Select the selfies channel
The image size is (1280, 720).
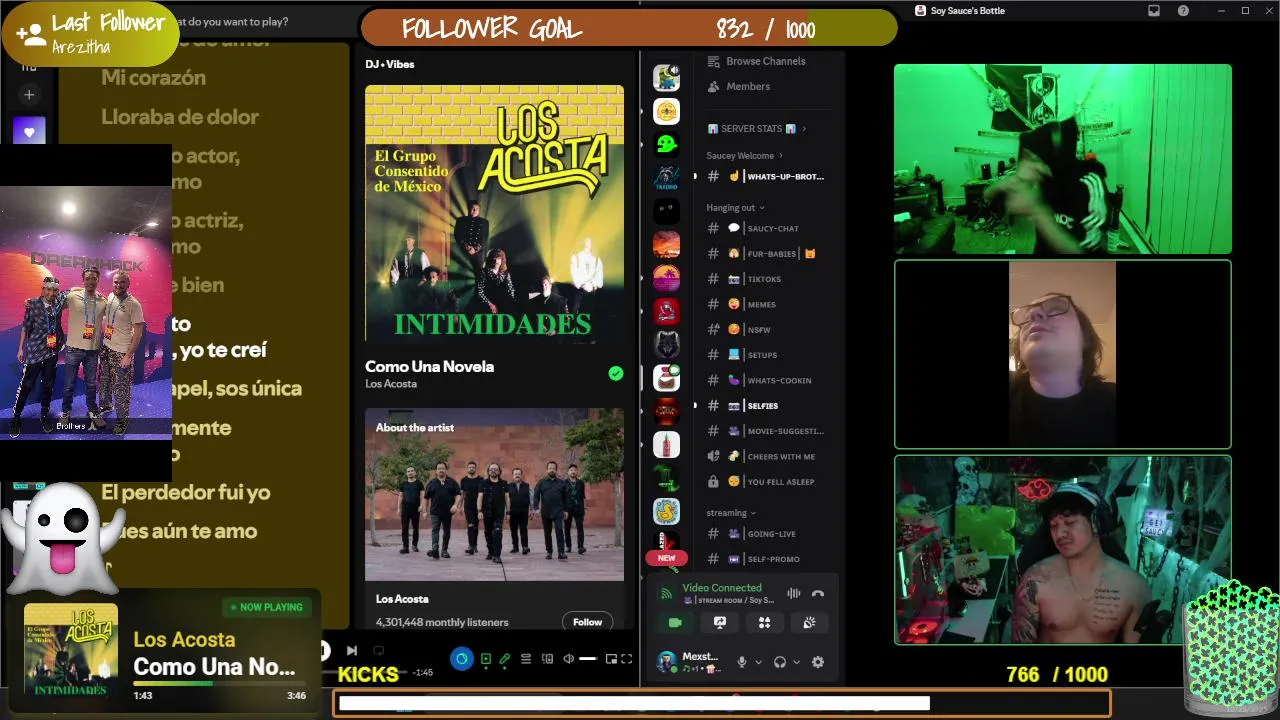point(767,405)
